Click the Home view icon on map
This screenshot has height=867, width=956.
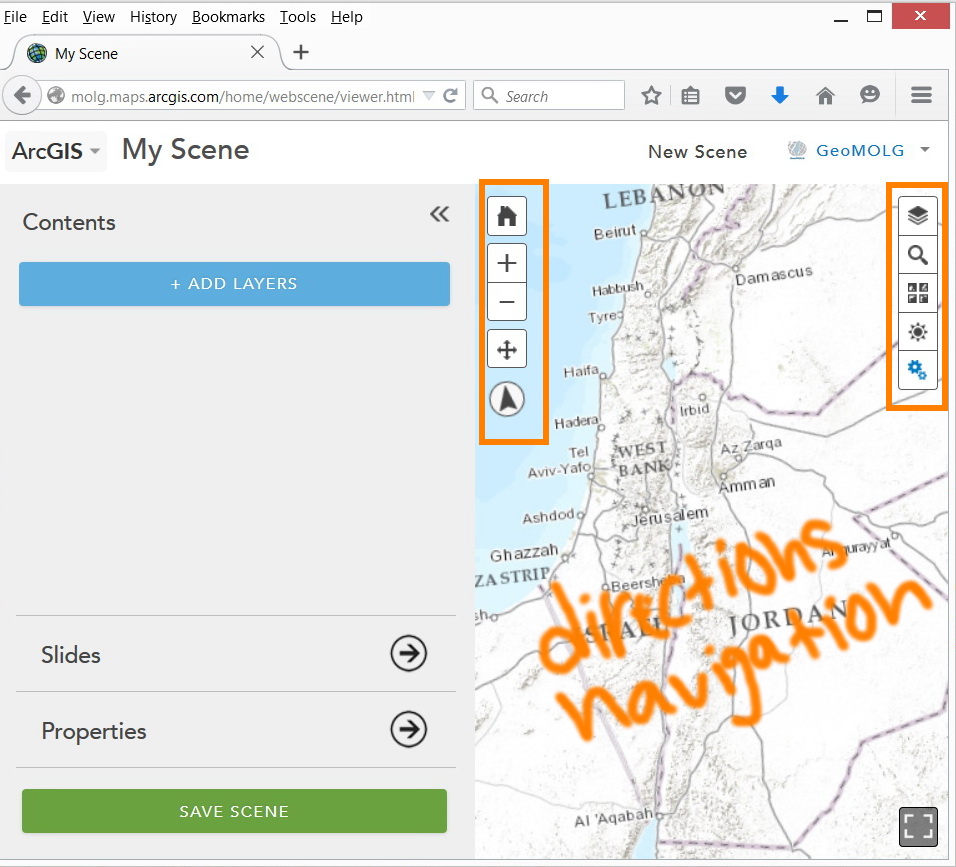(x=507, y=216)
